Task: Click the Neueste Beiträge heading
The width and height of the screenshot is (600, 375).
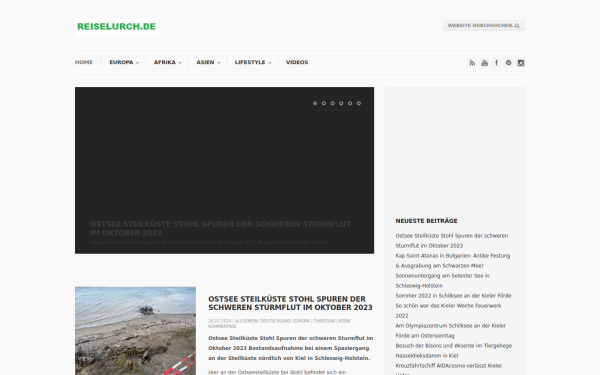Action: click(426, 221)
